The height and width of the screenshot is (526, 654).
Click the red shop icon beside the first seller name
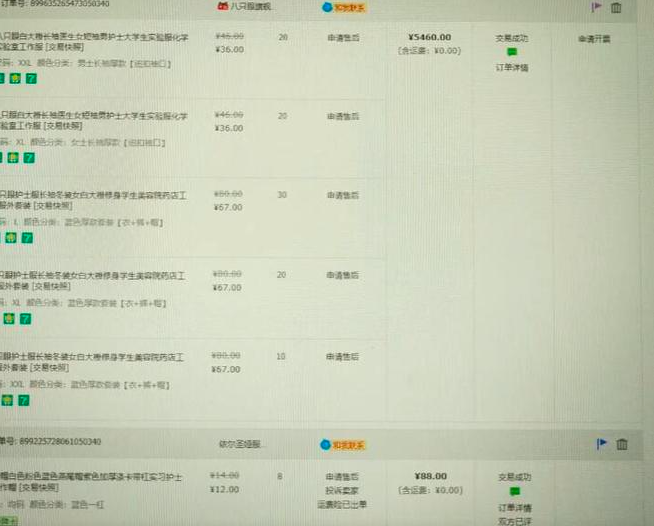click(x=223, y=7)
